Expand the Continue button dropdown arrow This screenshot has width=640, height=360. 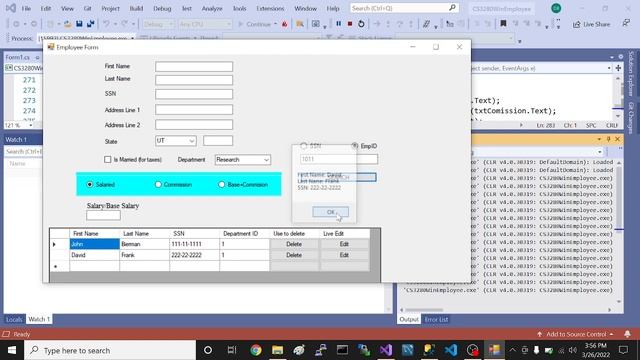[276, 24]
